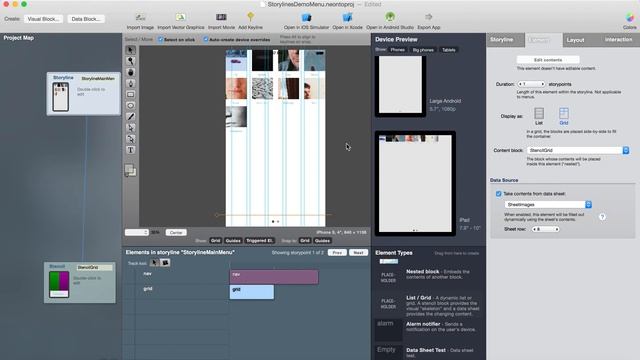640x360 pixels.
Task: Select the arrow track tool
Action: [154, 262]
